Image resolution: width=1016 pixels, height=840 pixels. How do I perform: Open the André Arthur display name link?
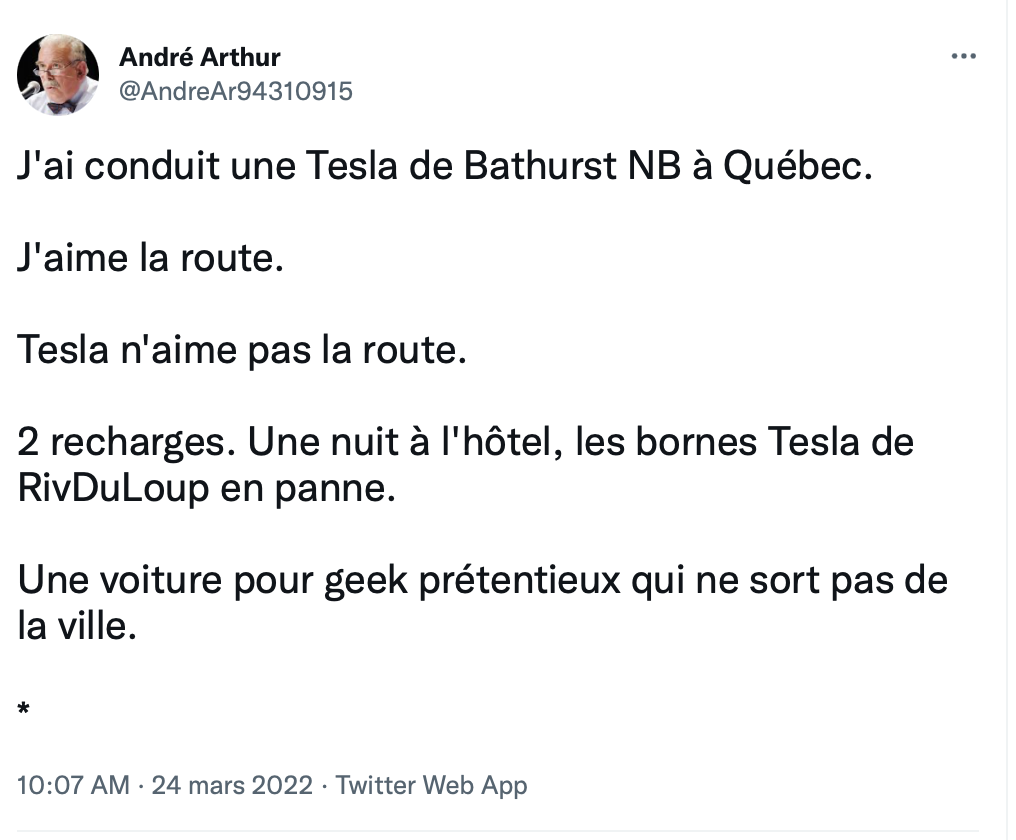[200, 57]
